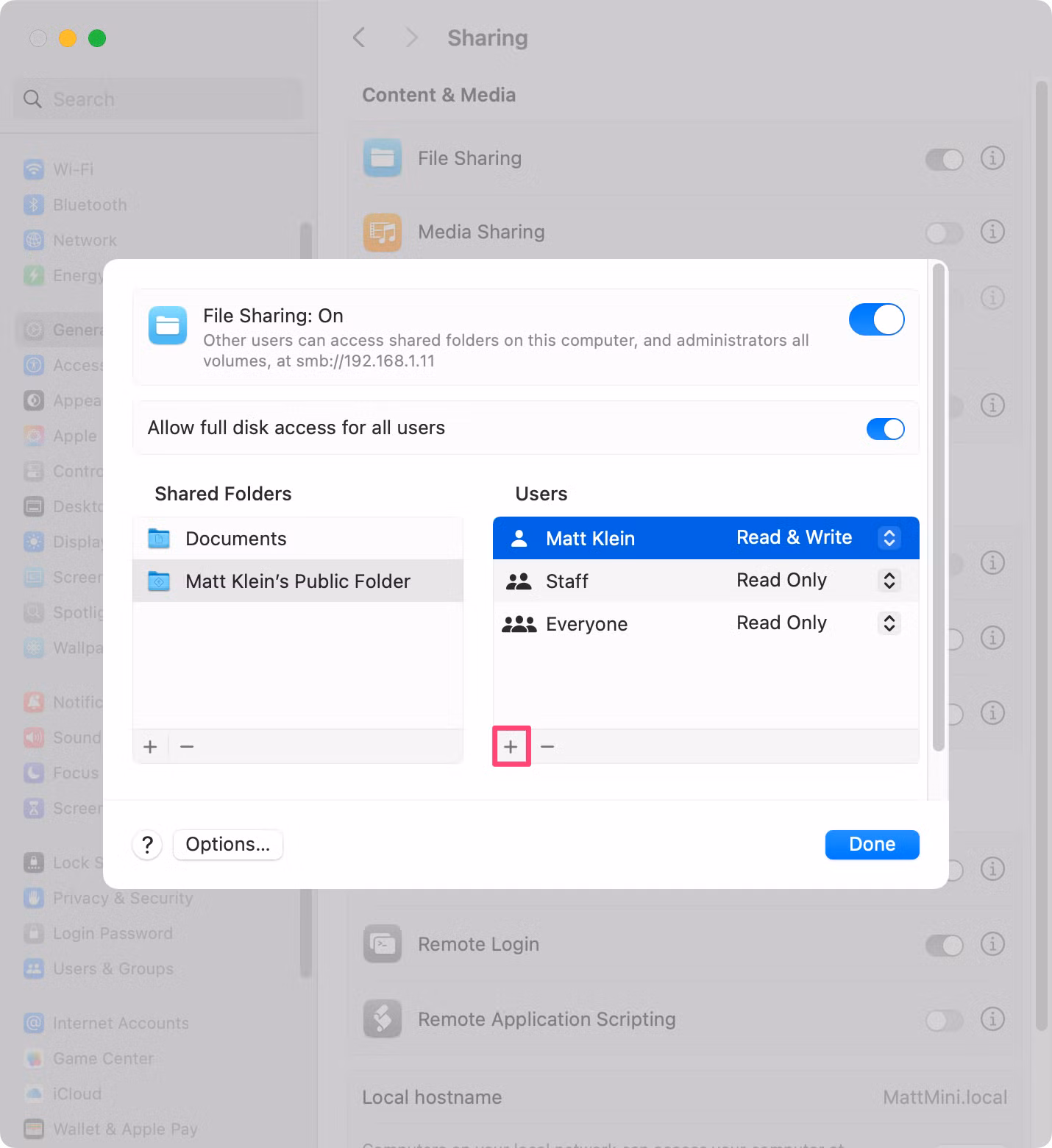
Task: Open the info button for Remote Login
Action: 992,944
